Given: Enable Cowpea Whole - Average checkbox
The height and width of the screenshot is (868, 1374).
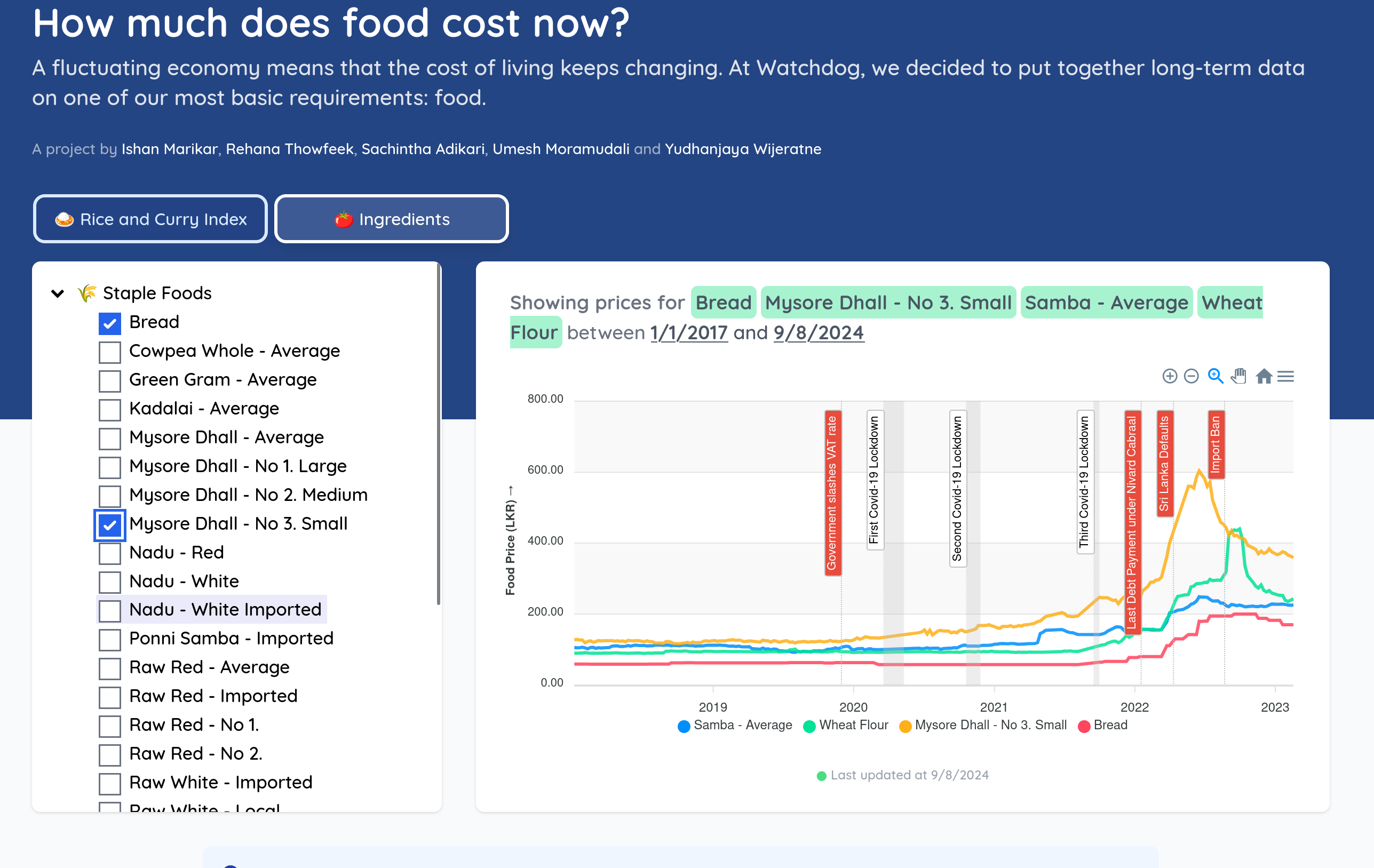Looking at the screenshot, I should pyautogui.click(x=109, y=352).
